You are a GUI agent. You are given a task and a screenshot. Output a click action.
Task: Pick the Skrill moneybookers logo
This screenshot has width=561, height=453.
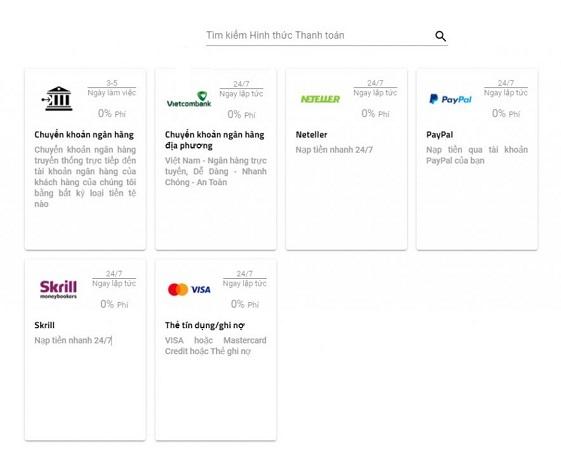(x=58, y=289)
